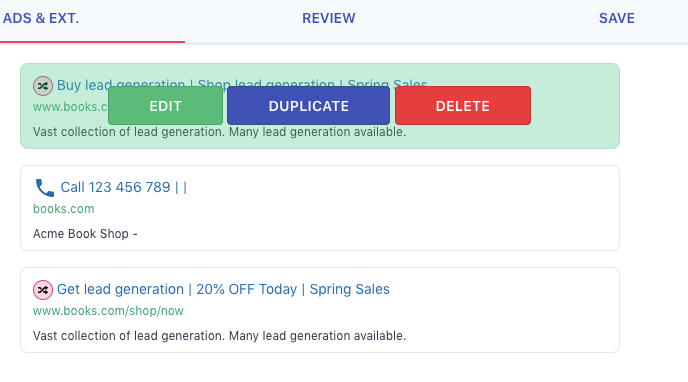Select the Acme Book Shop description text
The width and height of the screenshot is (688, 382).
click(x=85, y=234)
